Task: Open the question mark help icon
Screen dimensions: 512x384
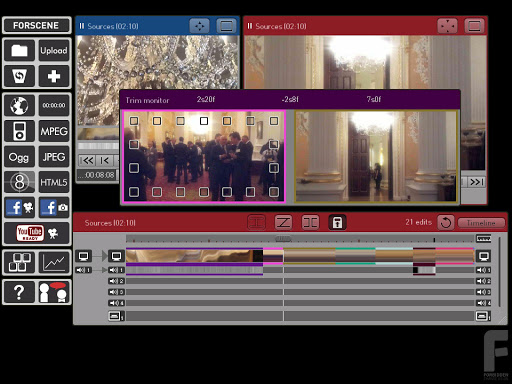Action: click(19, 292)
